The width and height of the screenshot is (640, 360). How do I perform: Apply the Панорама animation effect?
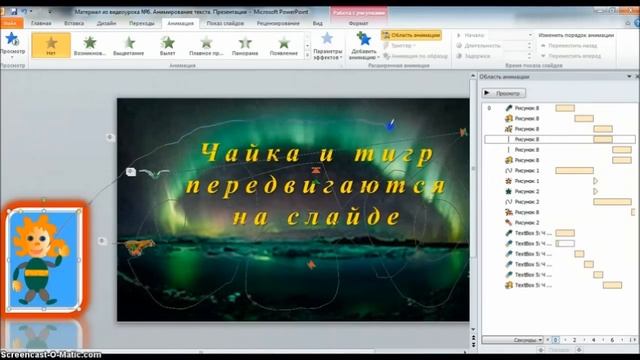(x=245, y=45)
